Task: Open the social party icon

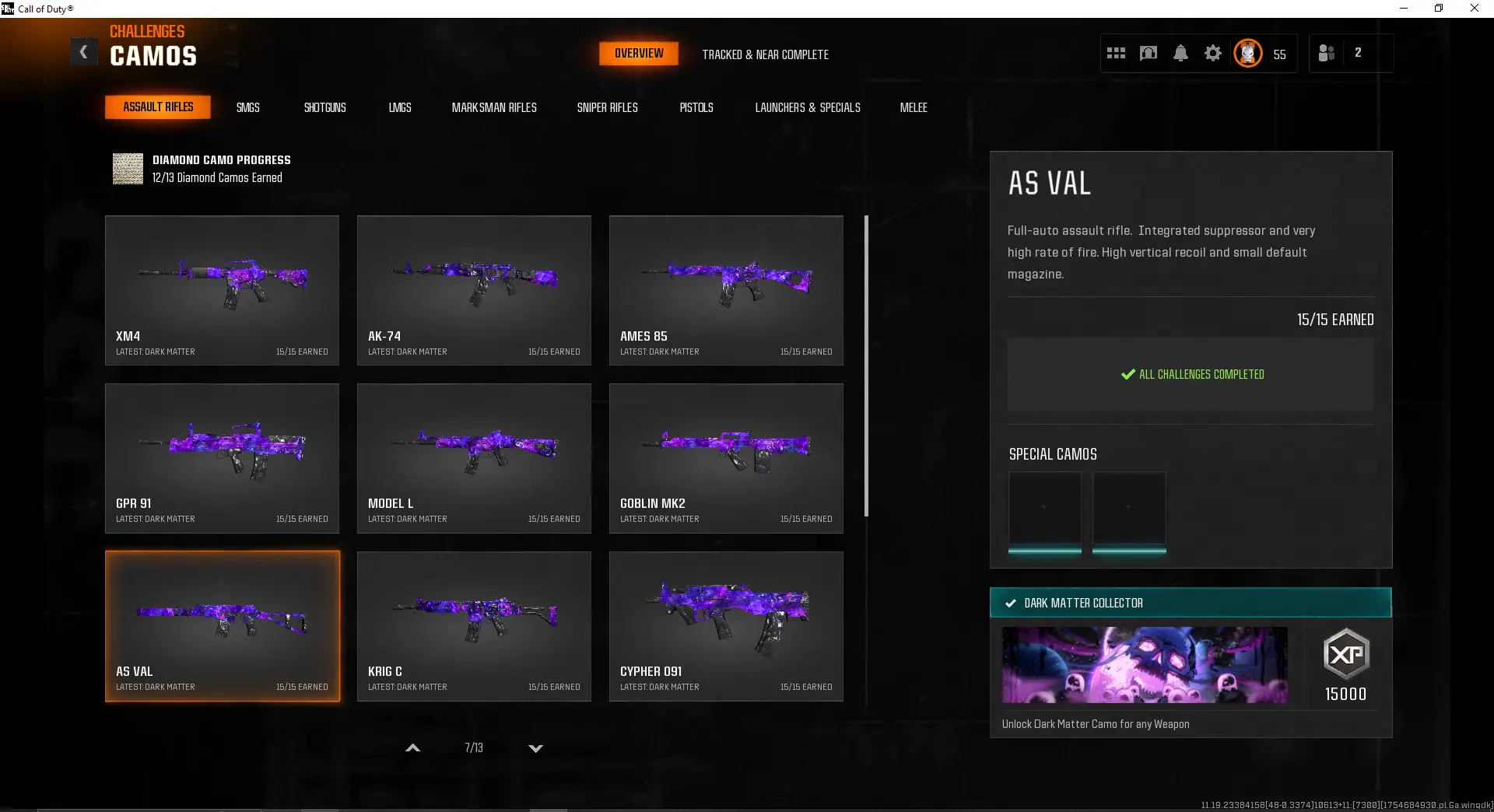Action: tap(1327, 53)
